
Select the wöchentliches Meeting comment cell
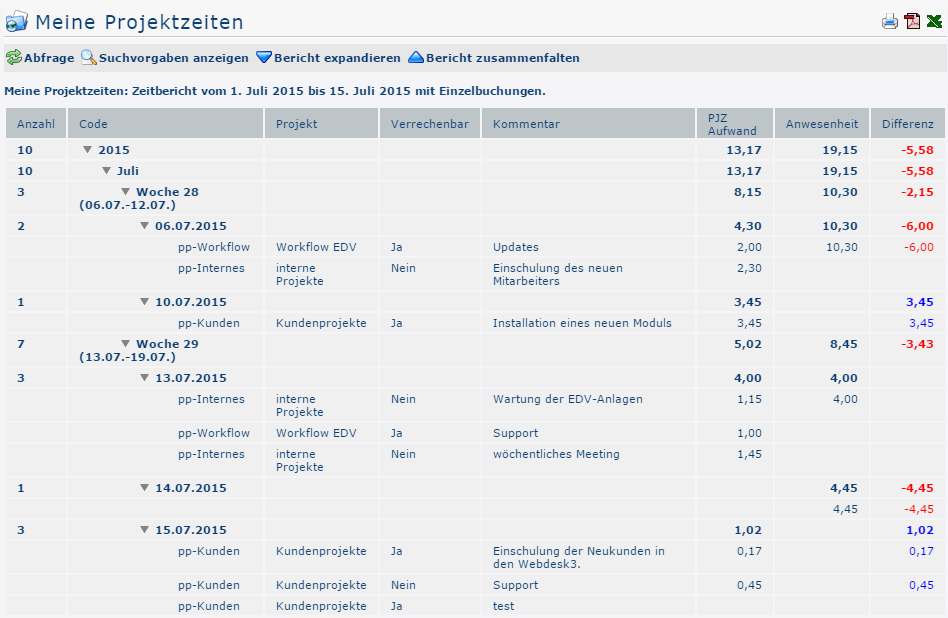pyautogui.click(x=556, y=454)
